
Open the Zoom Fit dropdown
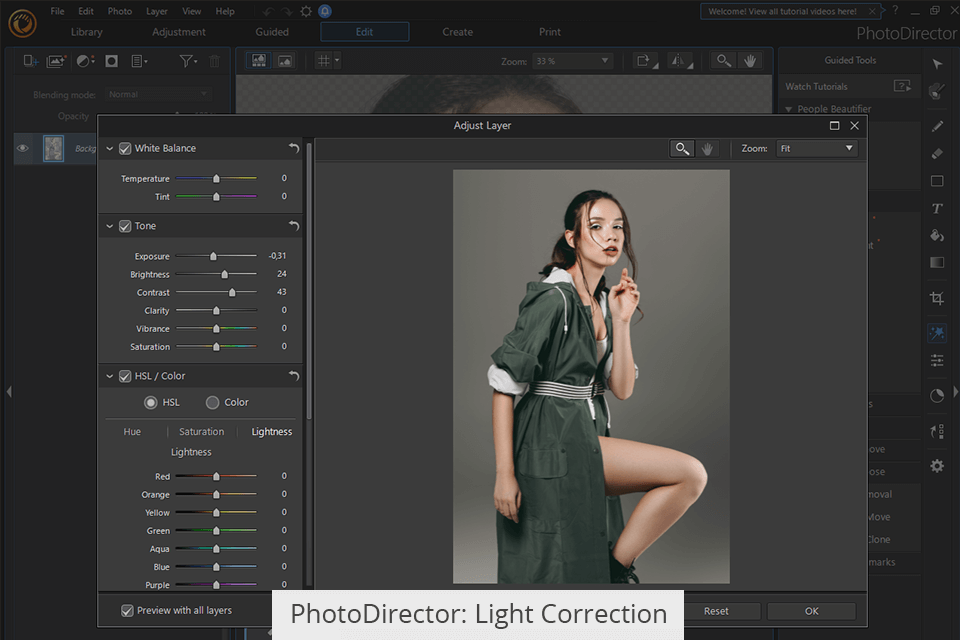click(817, 148)
